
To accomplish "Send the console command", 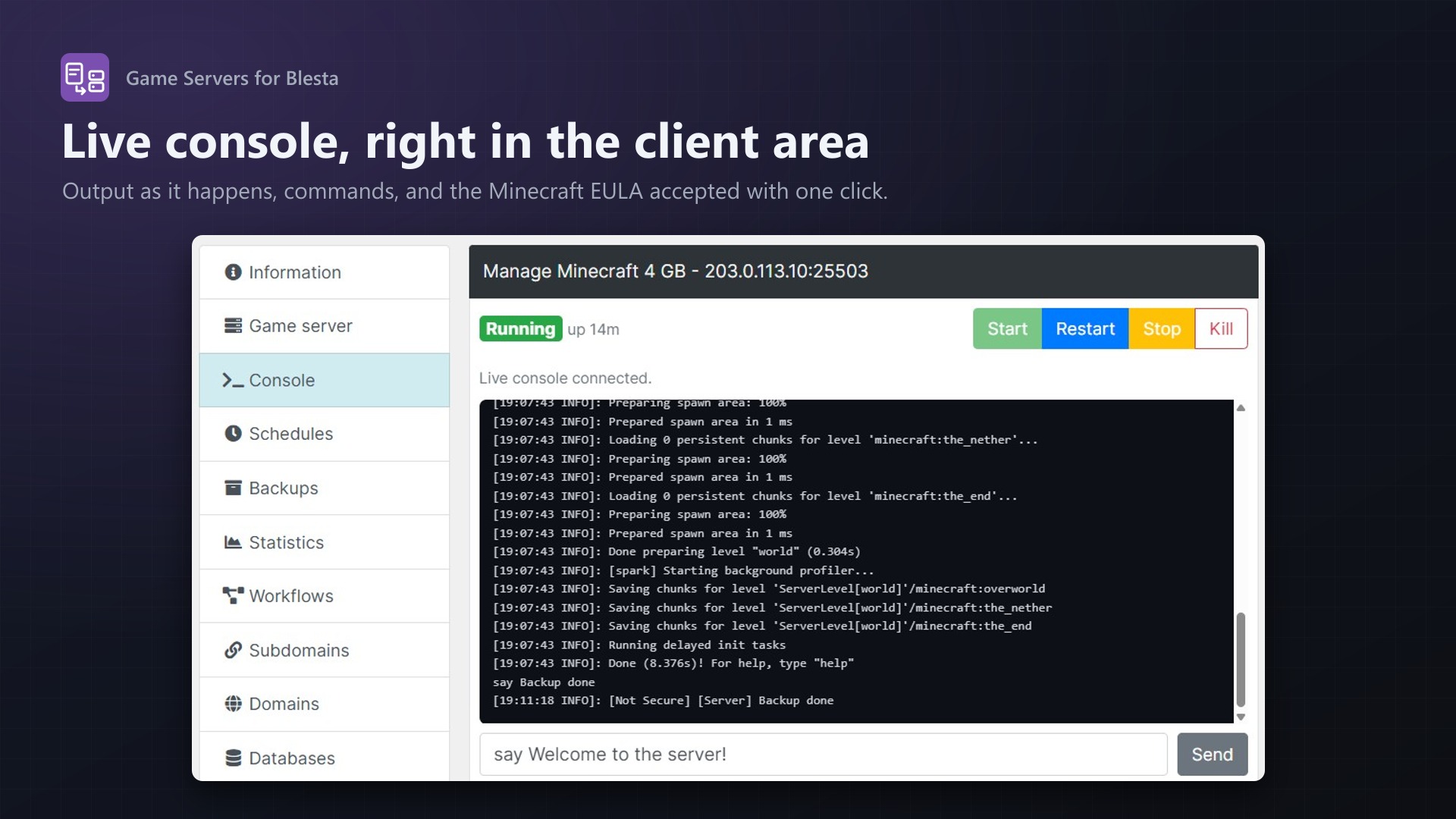I will [x=1212, y=755].
